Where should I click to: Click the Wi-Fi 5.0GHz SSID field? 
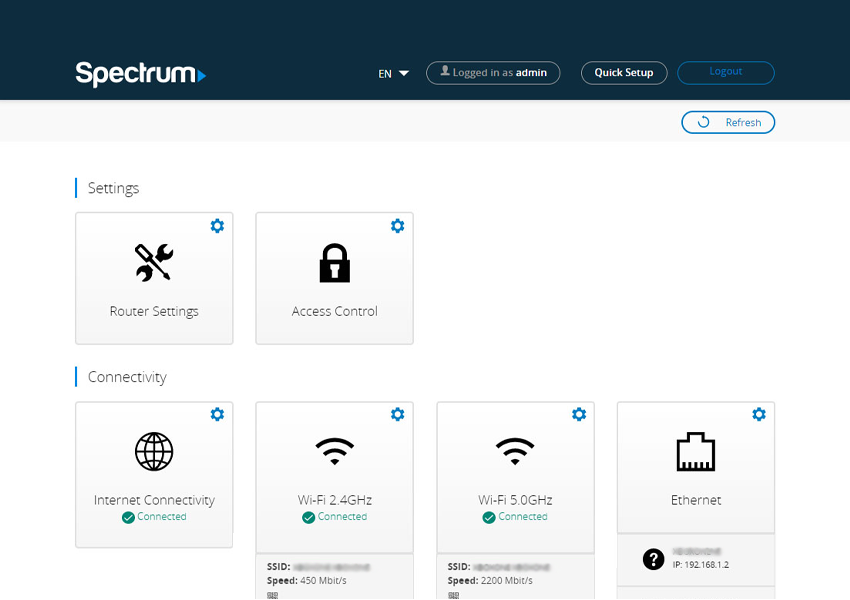[499, 567]
